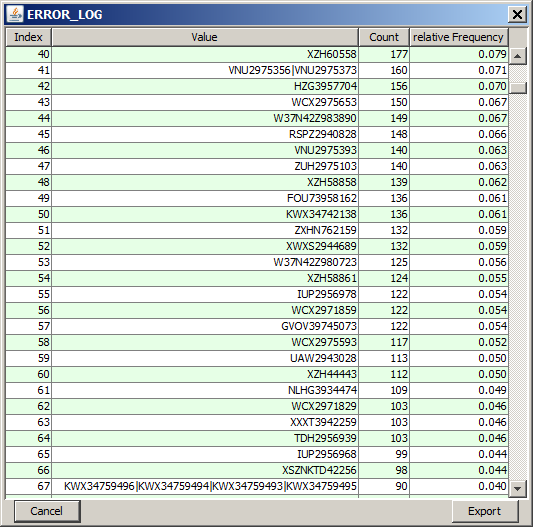Click the Java icon in title bar
This screenshot has width=533, height=527.
pos(15,14)
